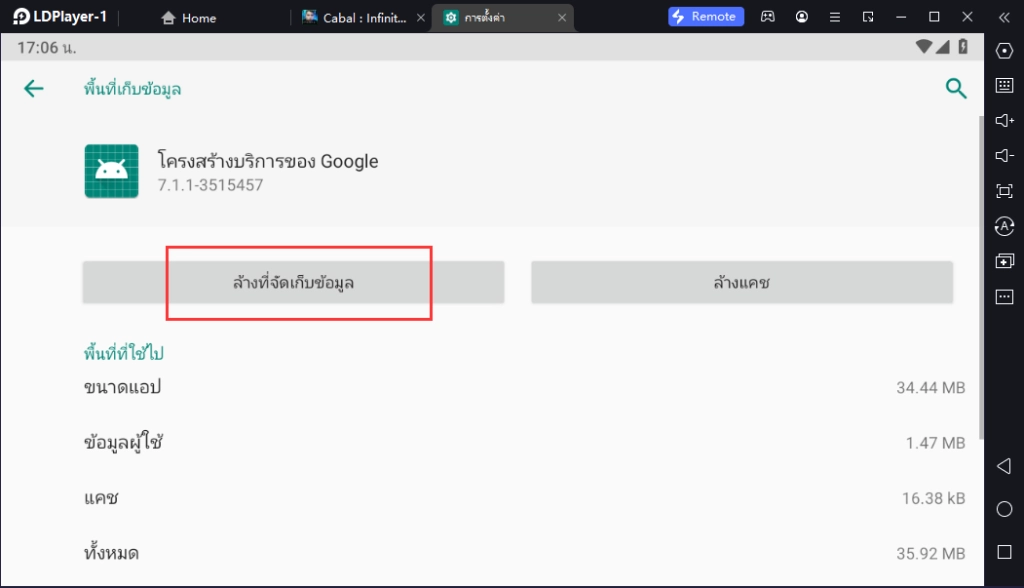The image size is (1024, 588).
Task: Click version text 7.1.1-3515457
Action: click(x=210, y=185)
